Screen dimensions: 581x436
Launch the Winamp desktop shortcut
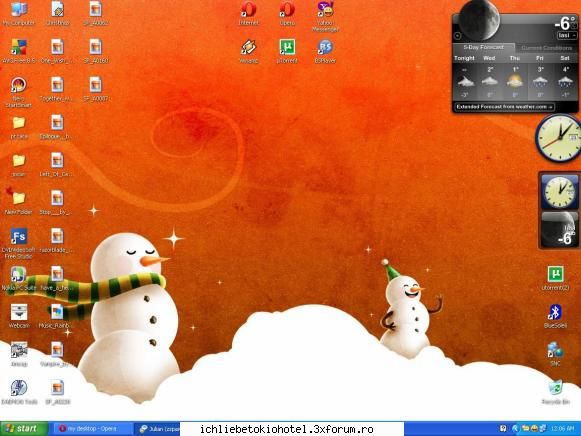click(249, 51)
